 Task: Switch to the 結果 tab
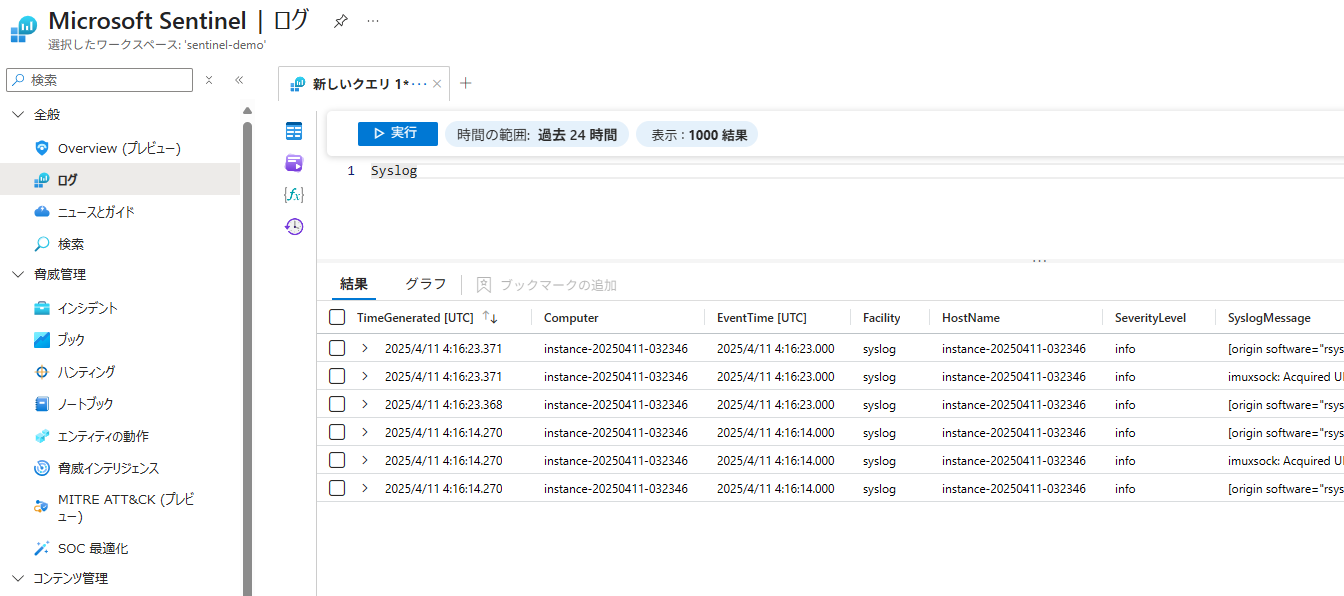[354, 284]
